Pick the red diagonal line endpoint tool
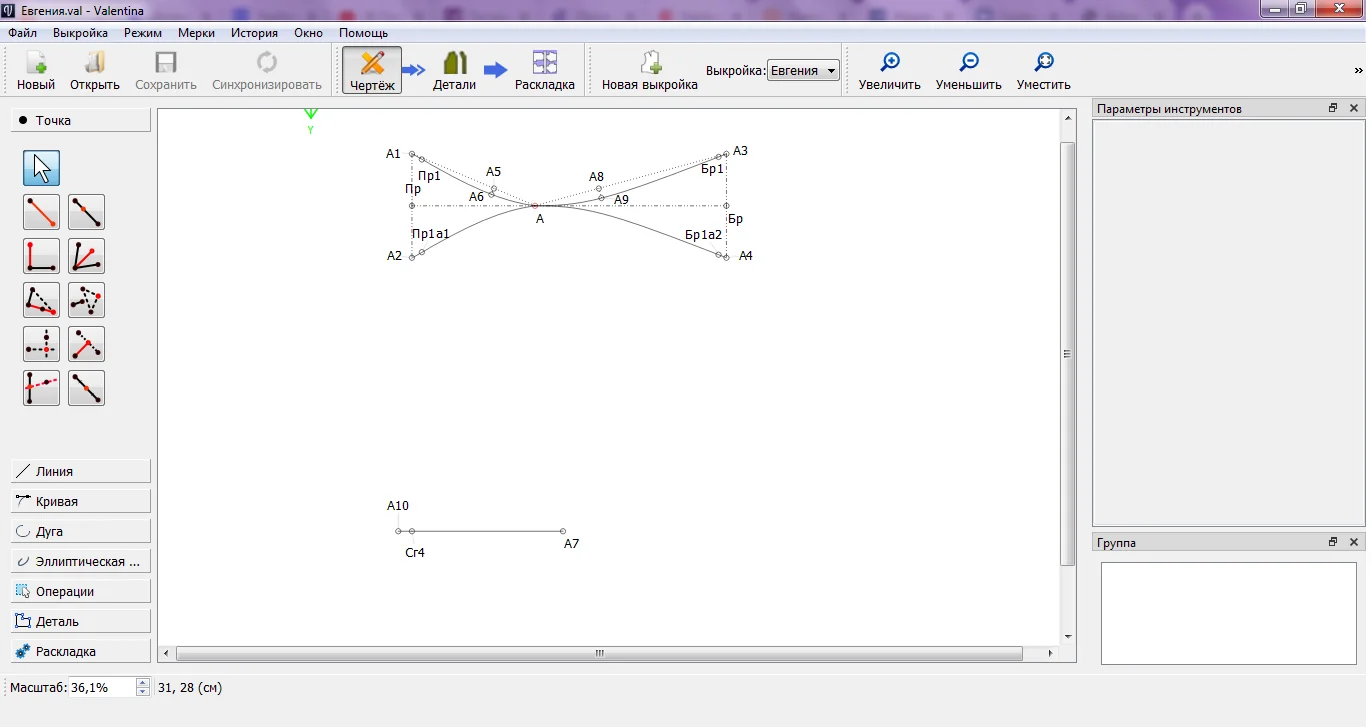 click(x=41, y=212)
